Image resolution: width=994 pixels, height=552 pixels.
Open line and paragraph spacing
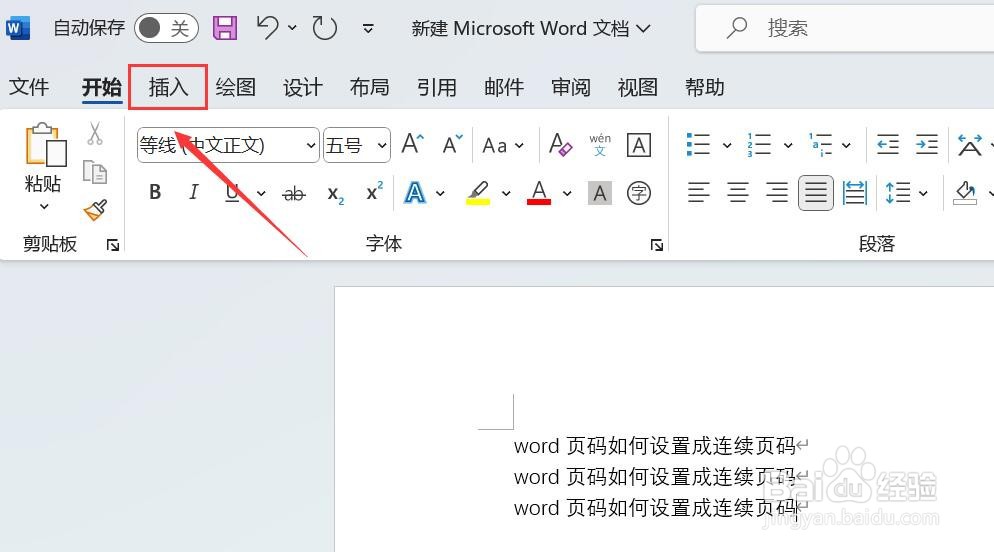pos(898,193)
